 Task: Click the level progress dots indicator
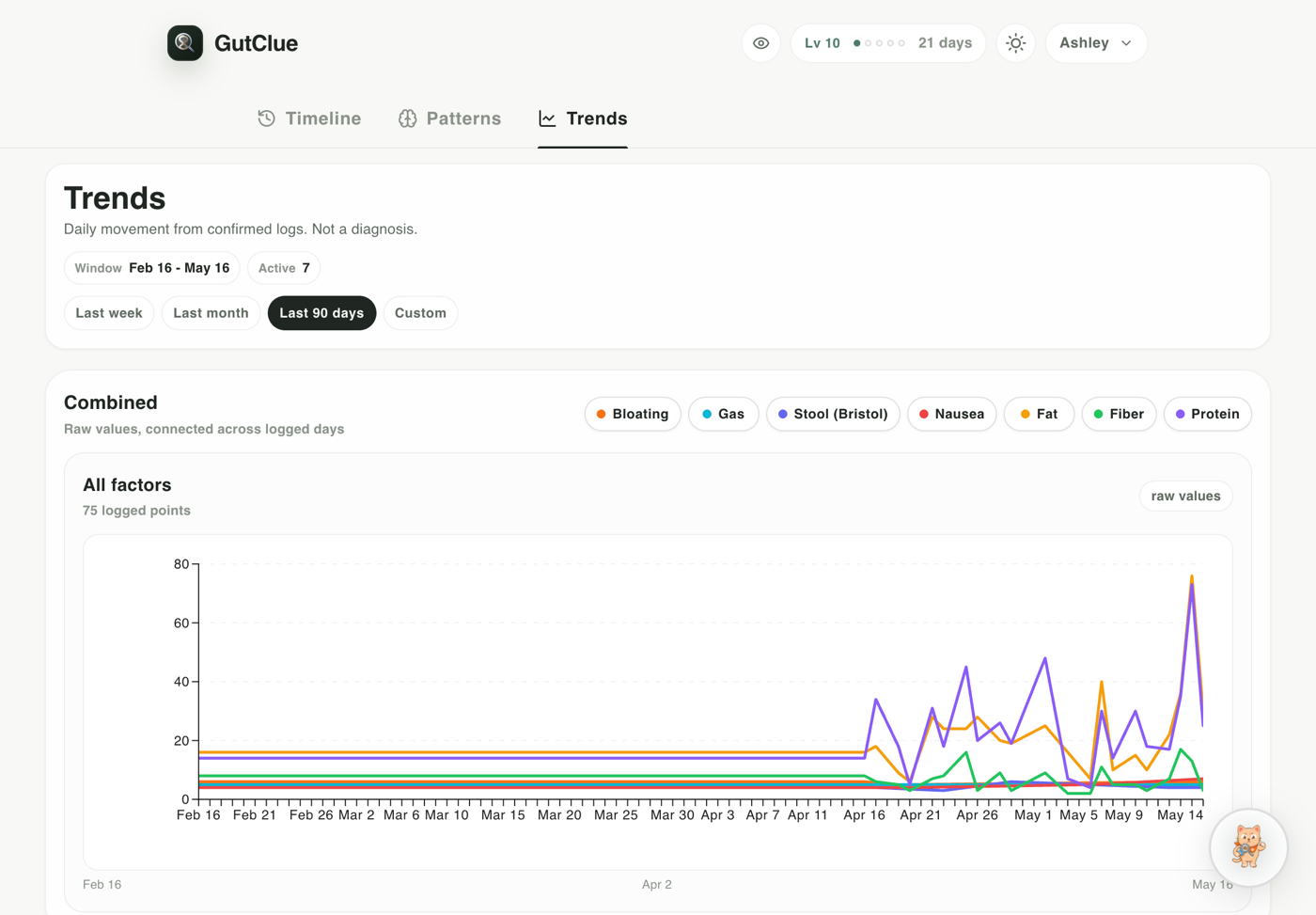(879, 43)
